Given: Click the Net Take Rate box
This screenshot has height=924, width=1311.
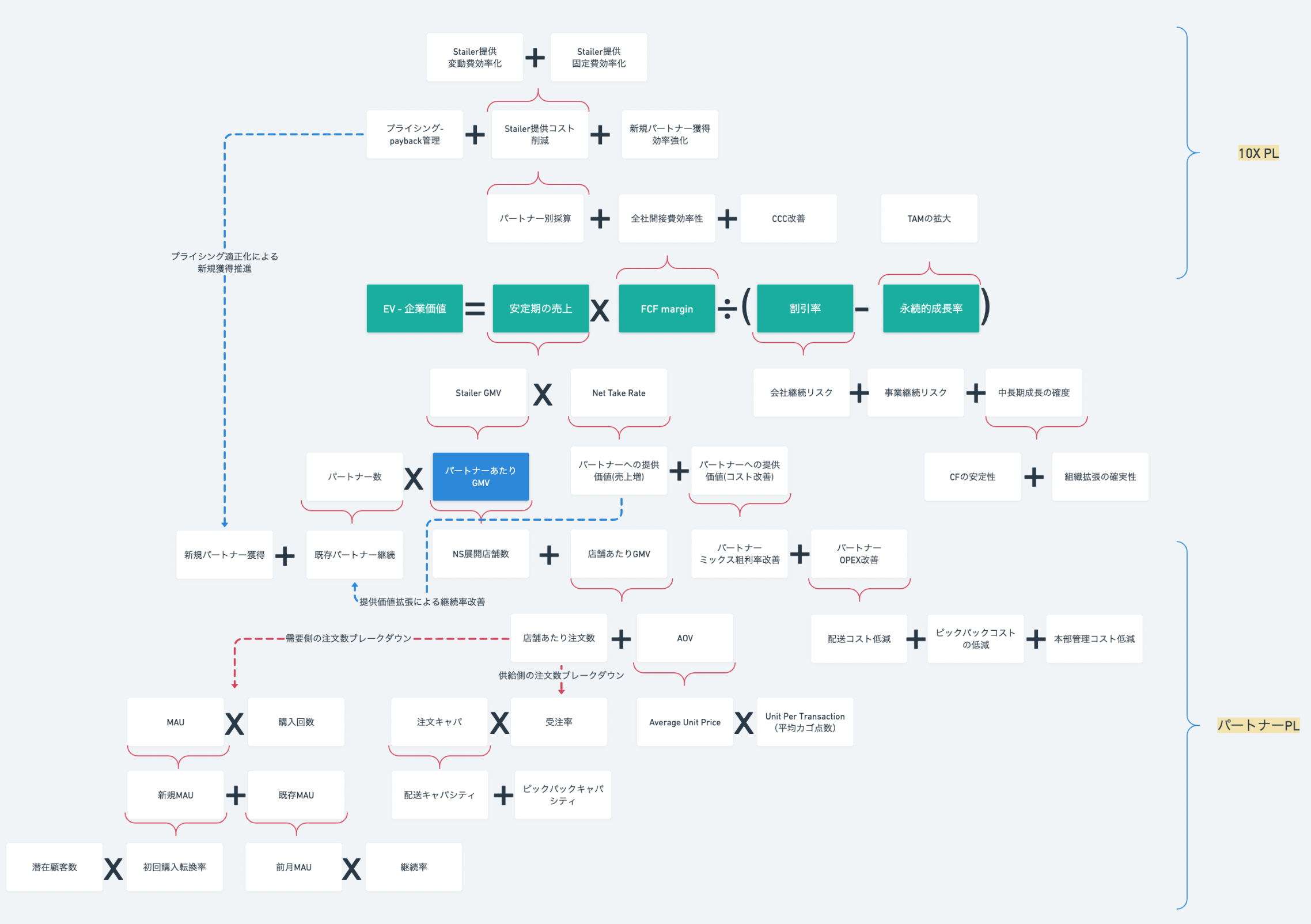Looking at the screenshot, I should click(619, 393).
